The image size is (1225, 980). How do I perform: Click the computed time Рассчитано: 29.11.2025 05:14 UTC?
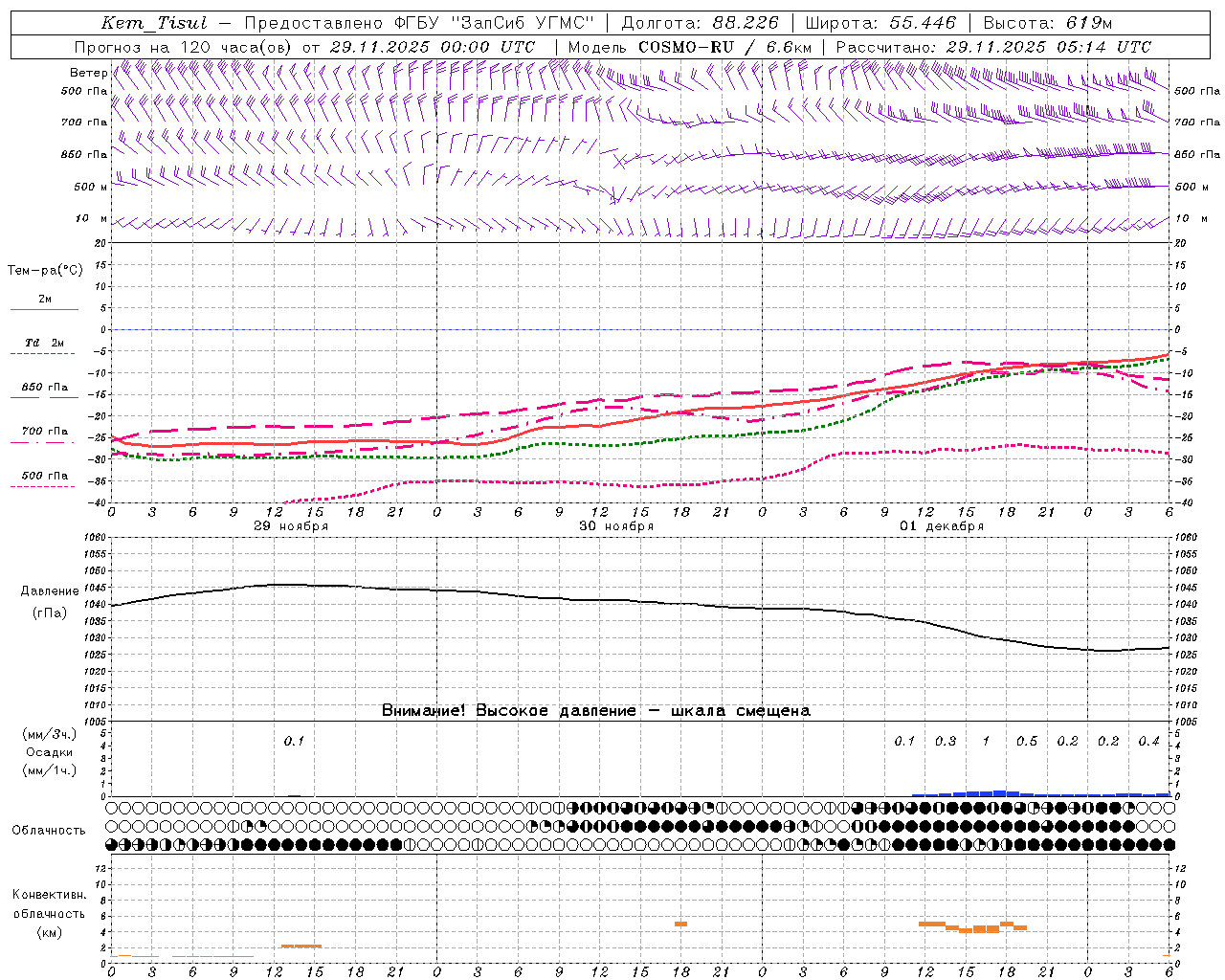(x=993, y=47)
